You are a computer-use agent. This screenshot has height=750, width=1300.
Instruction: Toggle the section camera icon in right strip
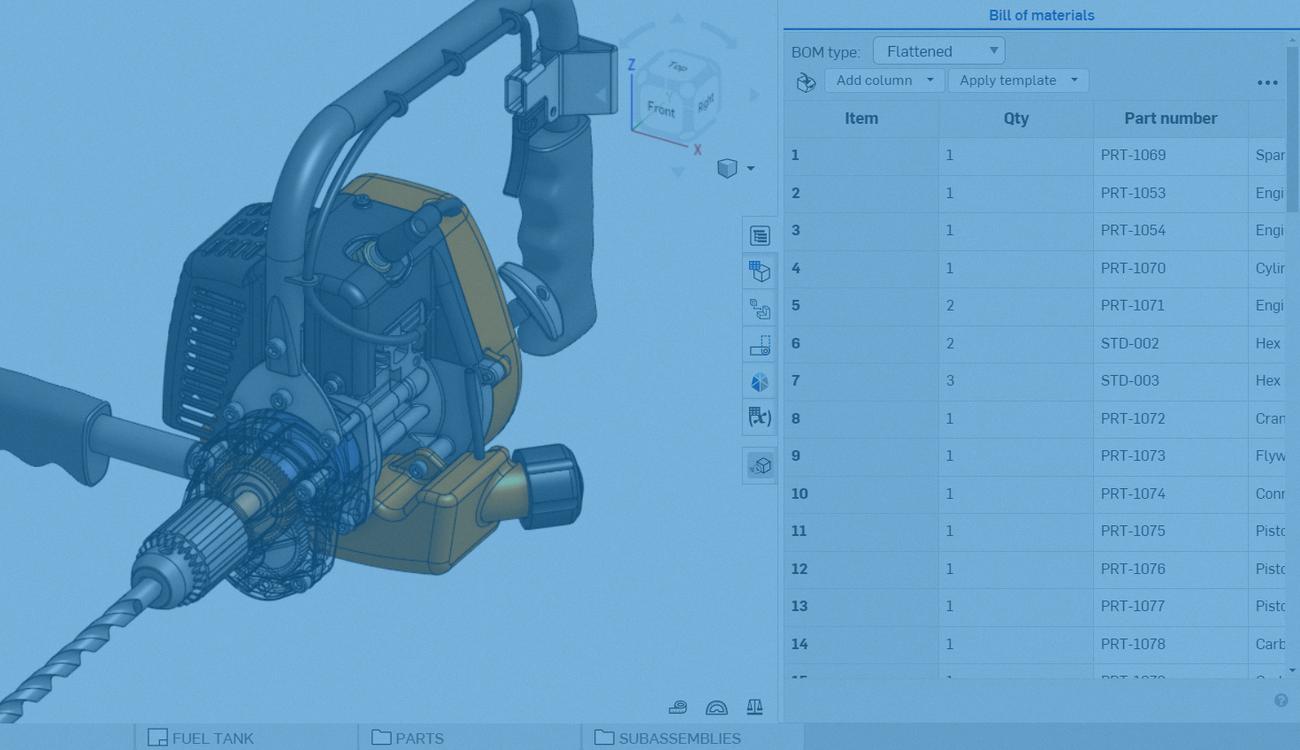pos(760,345)
